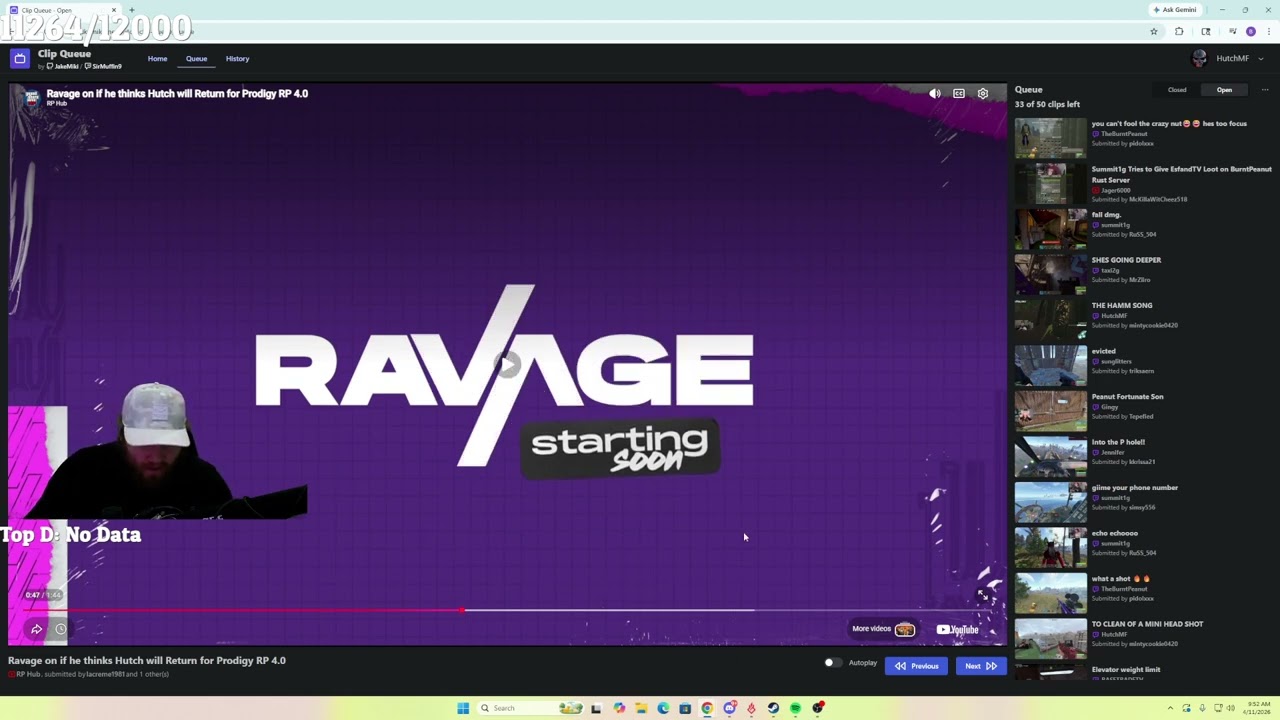The height and width of the screenshot is (720, 1280).
Task: Click the More videos button
Action: point(883,629)
